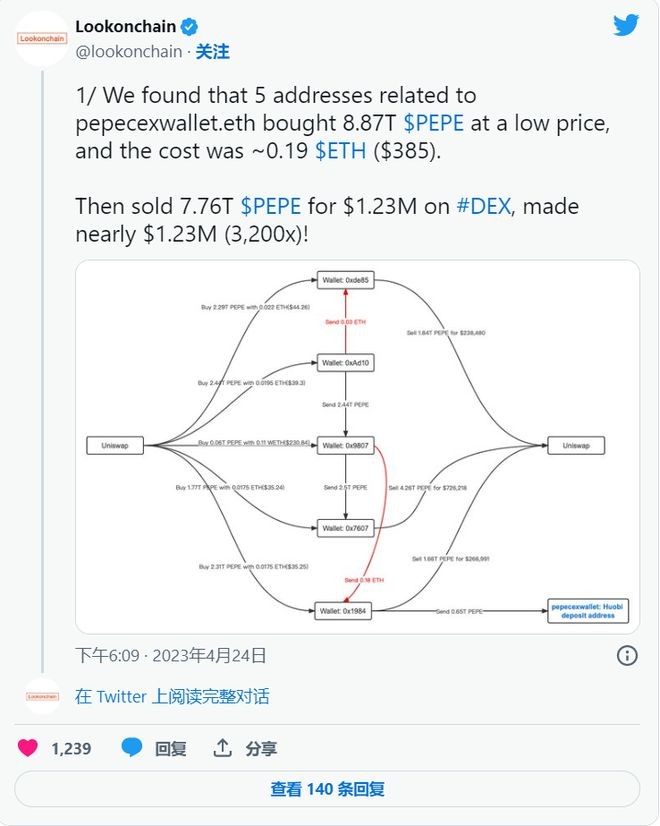Screen dimensions: 660x826
Task: Click the 1,239 likes count
Action: click(71, 748)
